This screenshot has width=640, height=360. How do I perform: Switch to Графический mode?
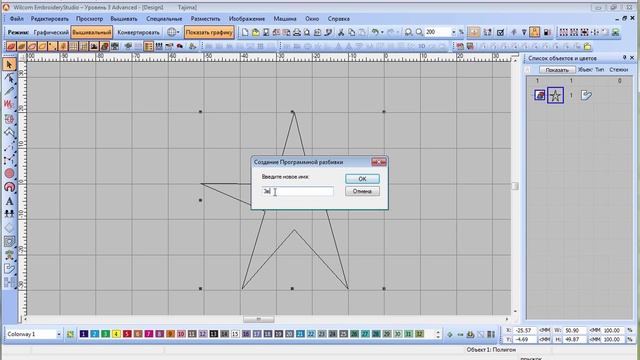(x=51, y=32)
